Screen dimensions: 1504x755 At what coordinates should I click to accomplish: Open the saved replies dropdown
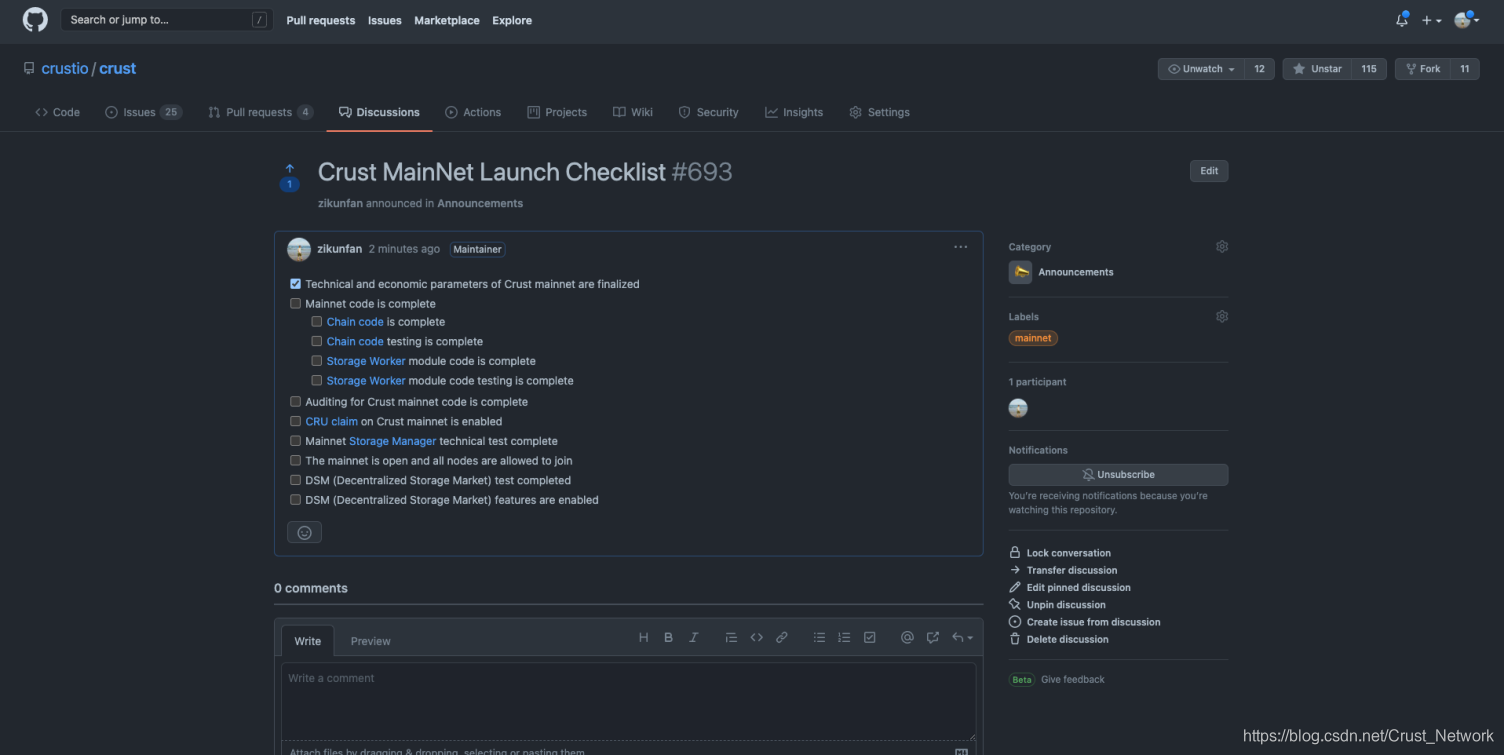click(962, 638)
